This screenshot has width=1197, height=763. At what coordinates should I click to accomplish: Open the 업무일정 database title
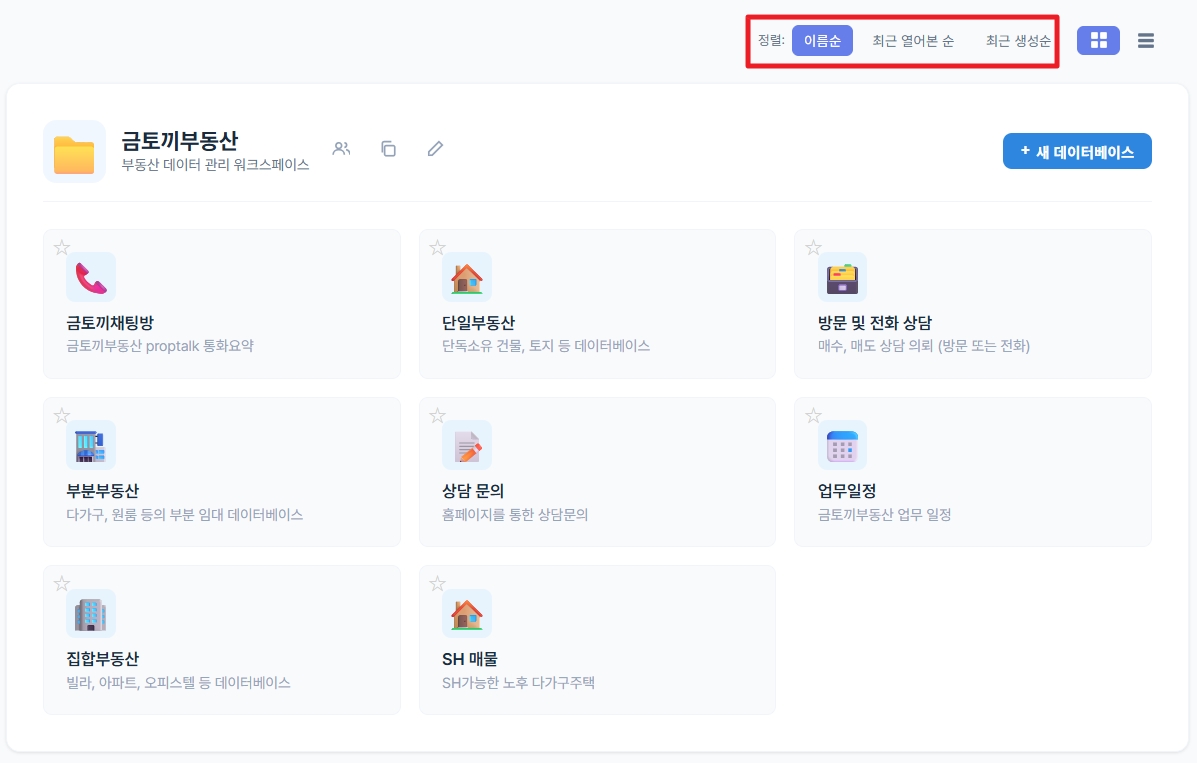click(x=847, y=491)
